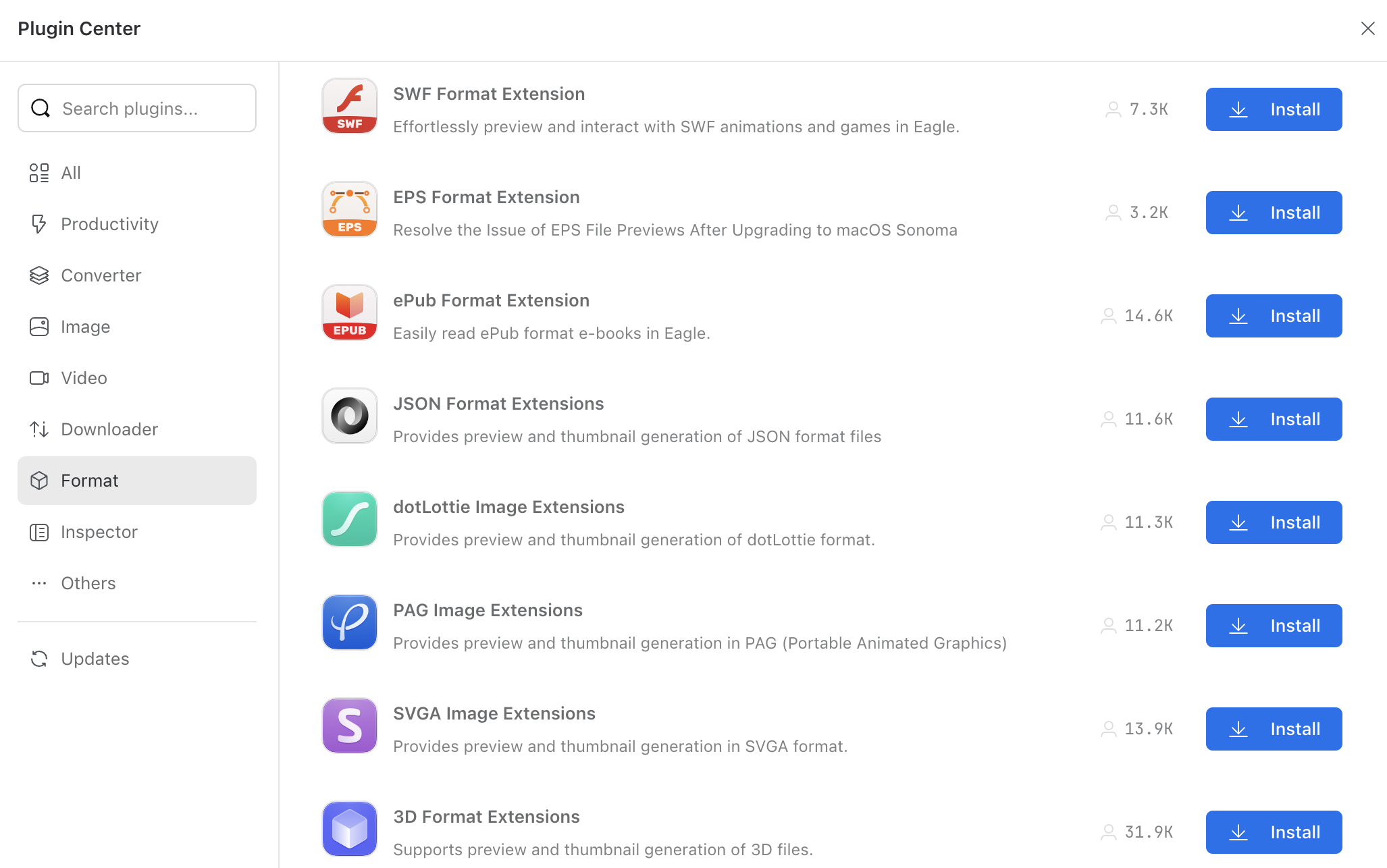Viewport: 1387px width, 868px height.
Task: Open the Converter category
Action: [101, 275]
